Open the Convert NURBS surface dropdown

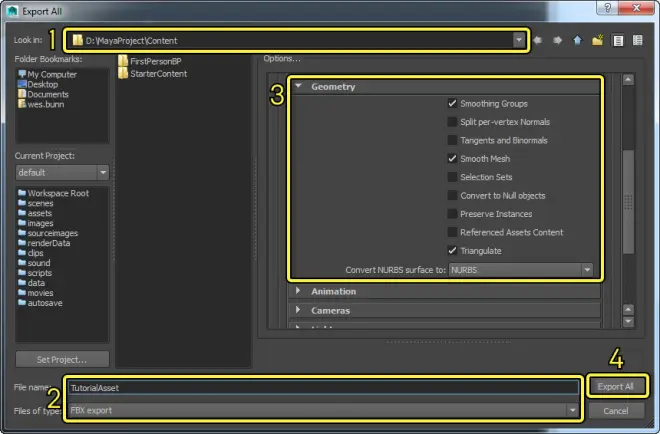(521, 270)
